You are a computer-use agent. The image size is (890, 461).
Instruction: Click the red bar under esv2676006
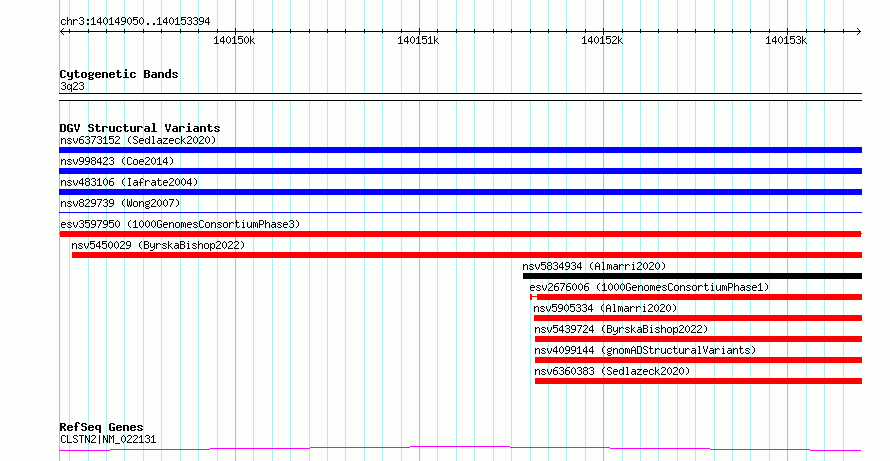[x=696, y=297]
